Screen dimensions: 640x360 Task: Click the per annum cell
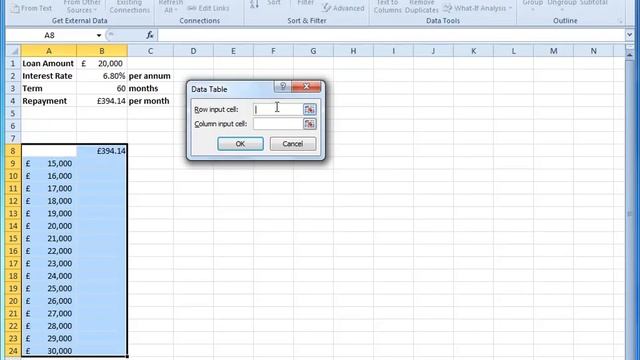[150, 76]
